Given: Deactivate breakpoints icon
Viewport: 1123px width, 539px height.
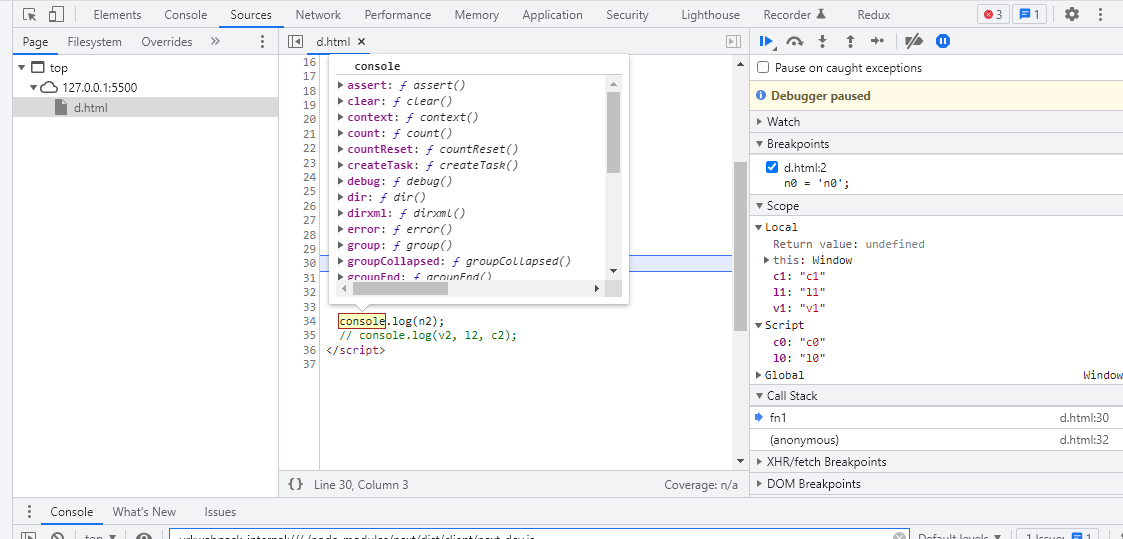Looking at the screenshot, I should coord(913,42).
